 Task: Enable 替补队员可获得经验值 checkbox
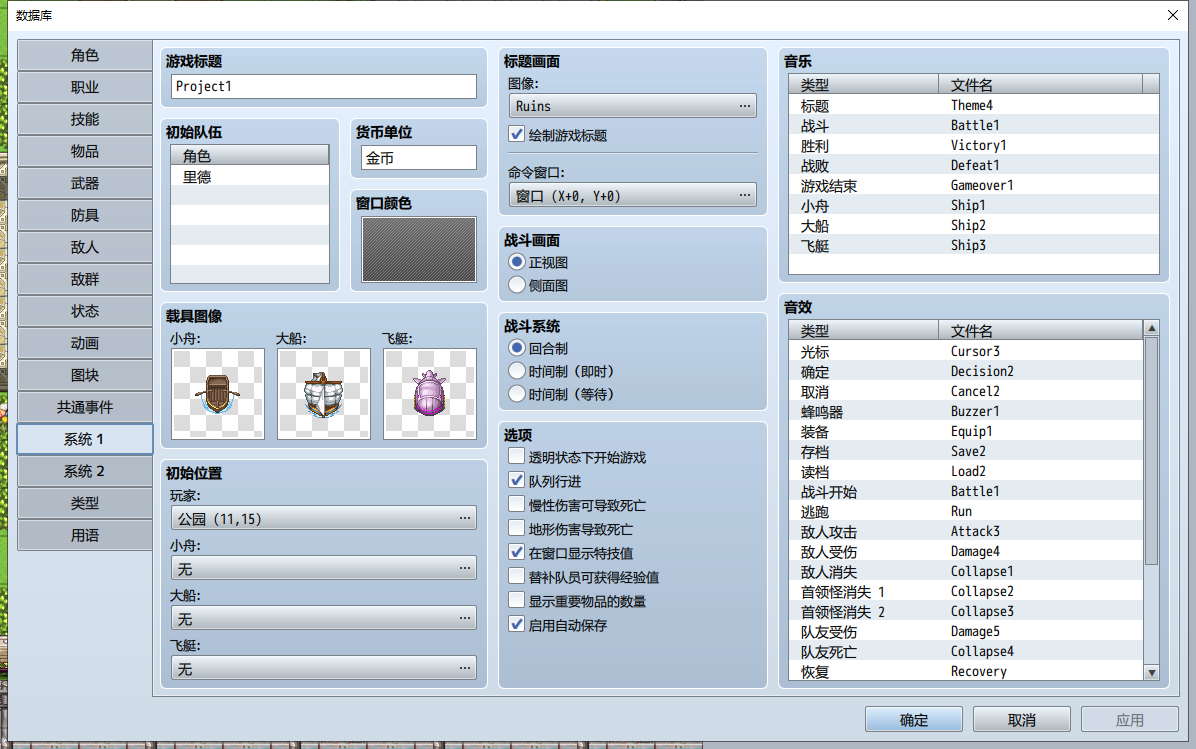click(x=516, y=577)
